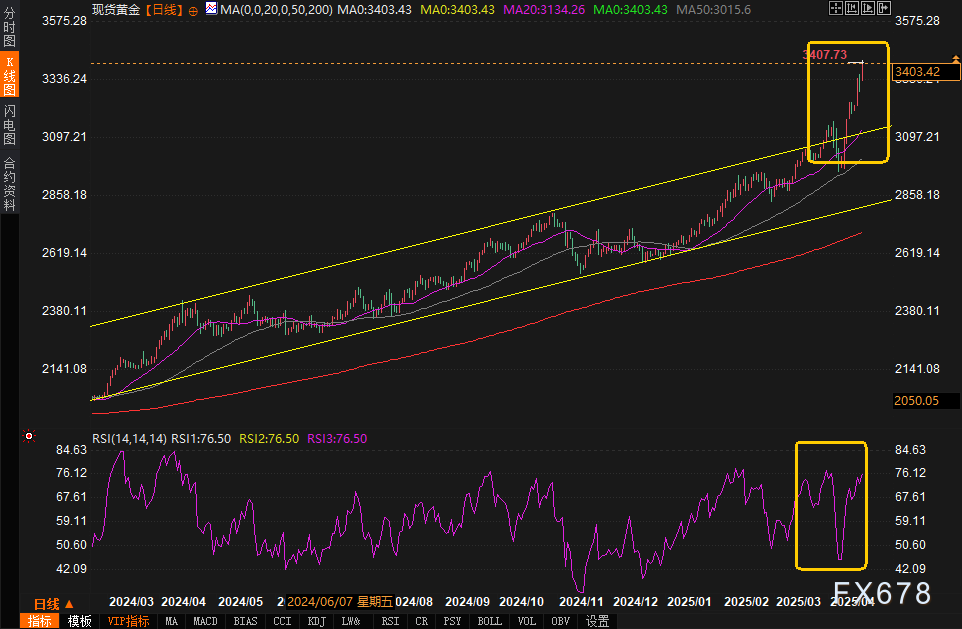Image resolution: width=962 pixels, height=629 pixels.
Task: Open the VIP指标 tab
Action: 128,621
